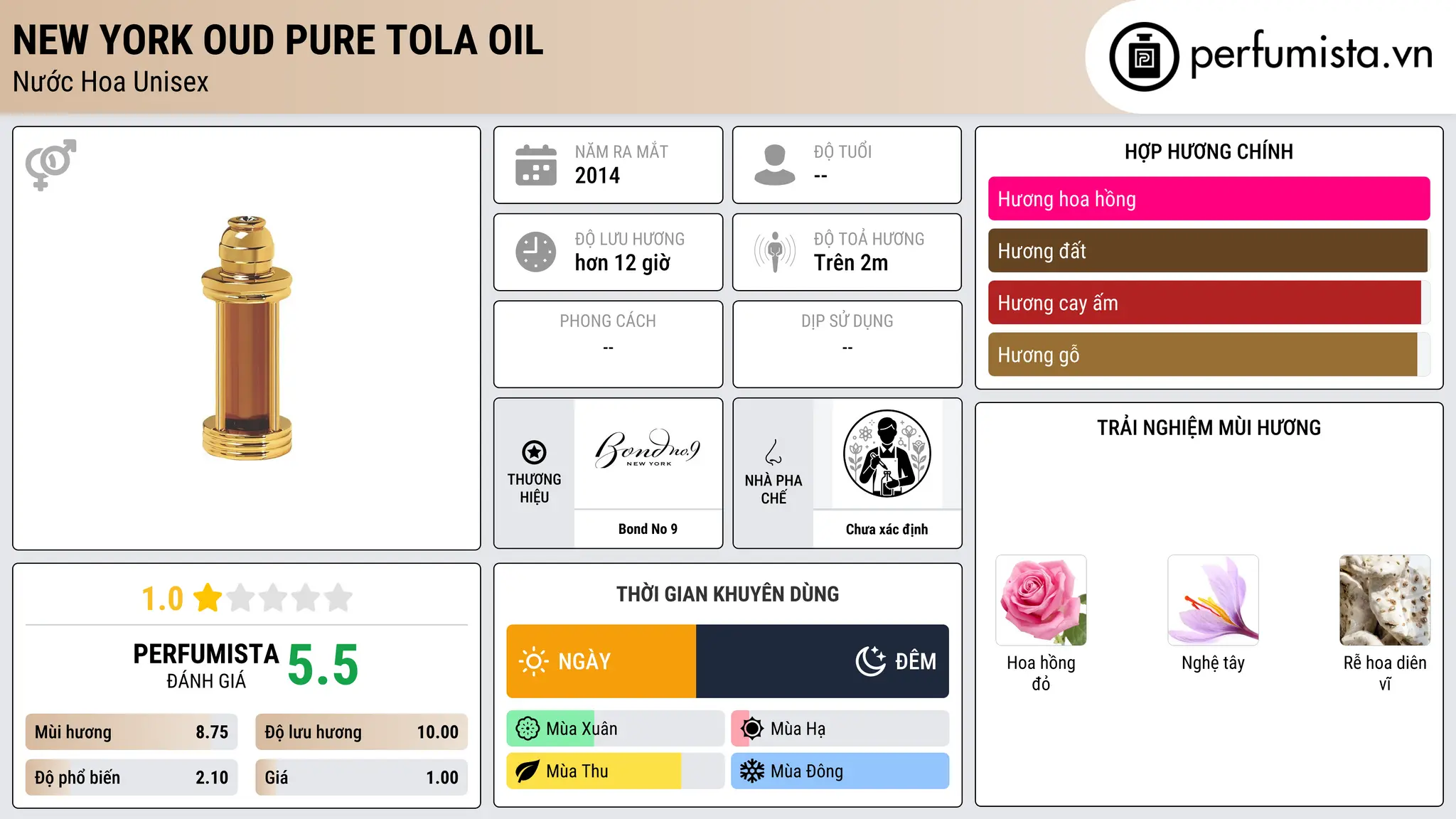Click the Perfumista đánh giá label
The width and height of the screenshot is (1456, 819).
pos(206,665)
